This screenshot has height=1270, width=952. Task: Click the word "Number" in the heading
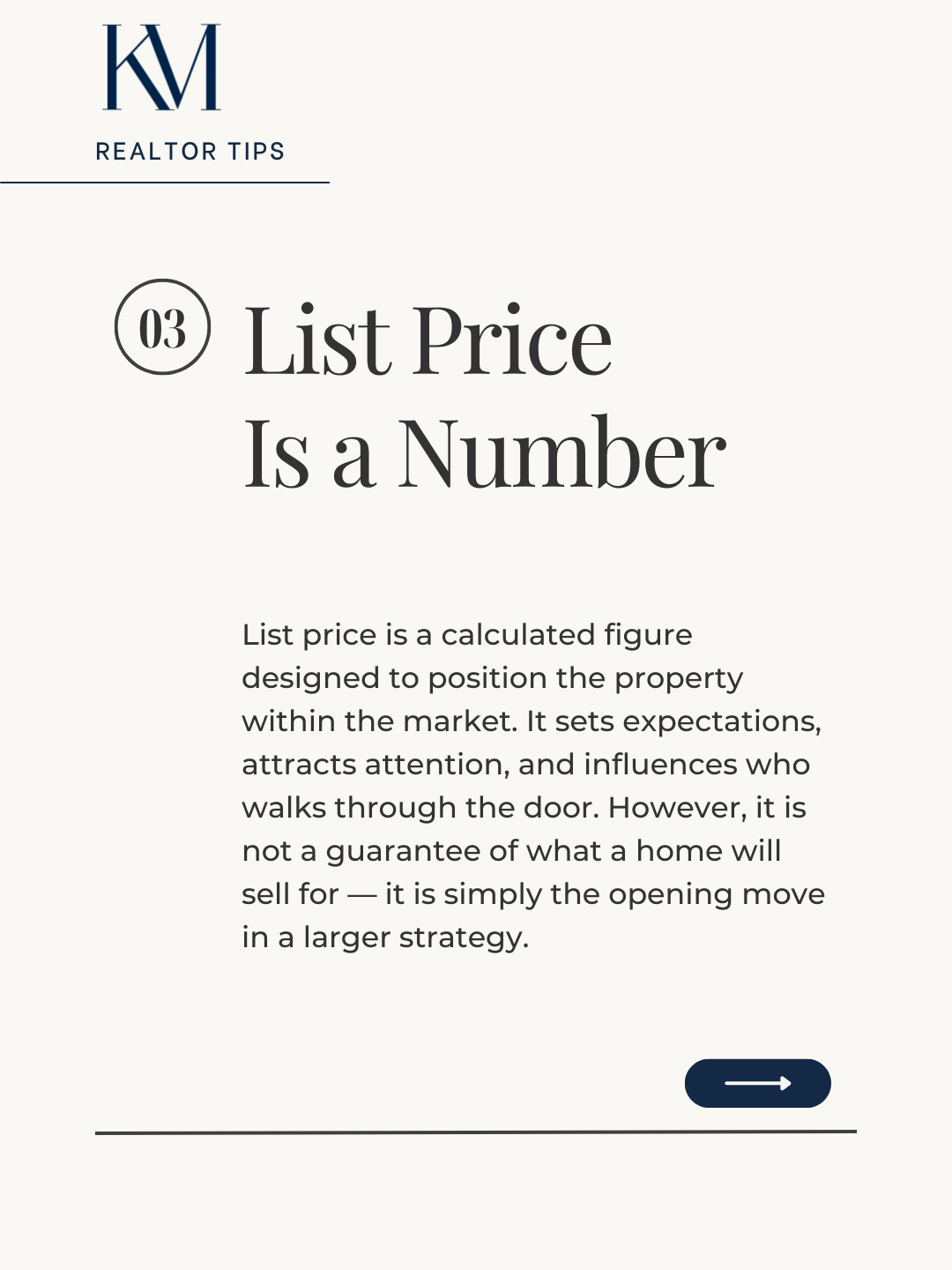562,453
